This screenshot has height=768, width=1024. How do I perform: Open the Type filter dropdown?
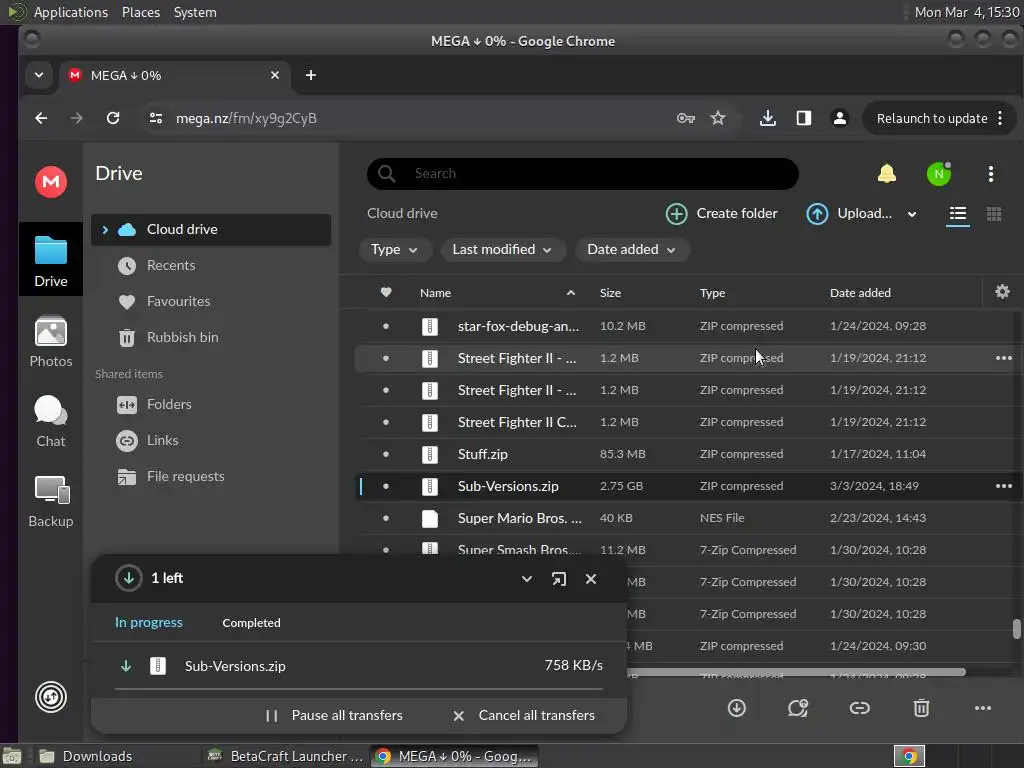tap(394, 249)
